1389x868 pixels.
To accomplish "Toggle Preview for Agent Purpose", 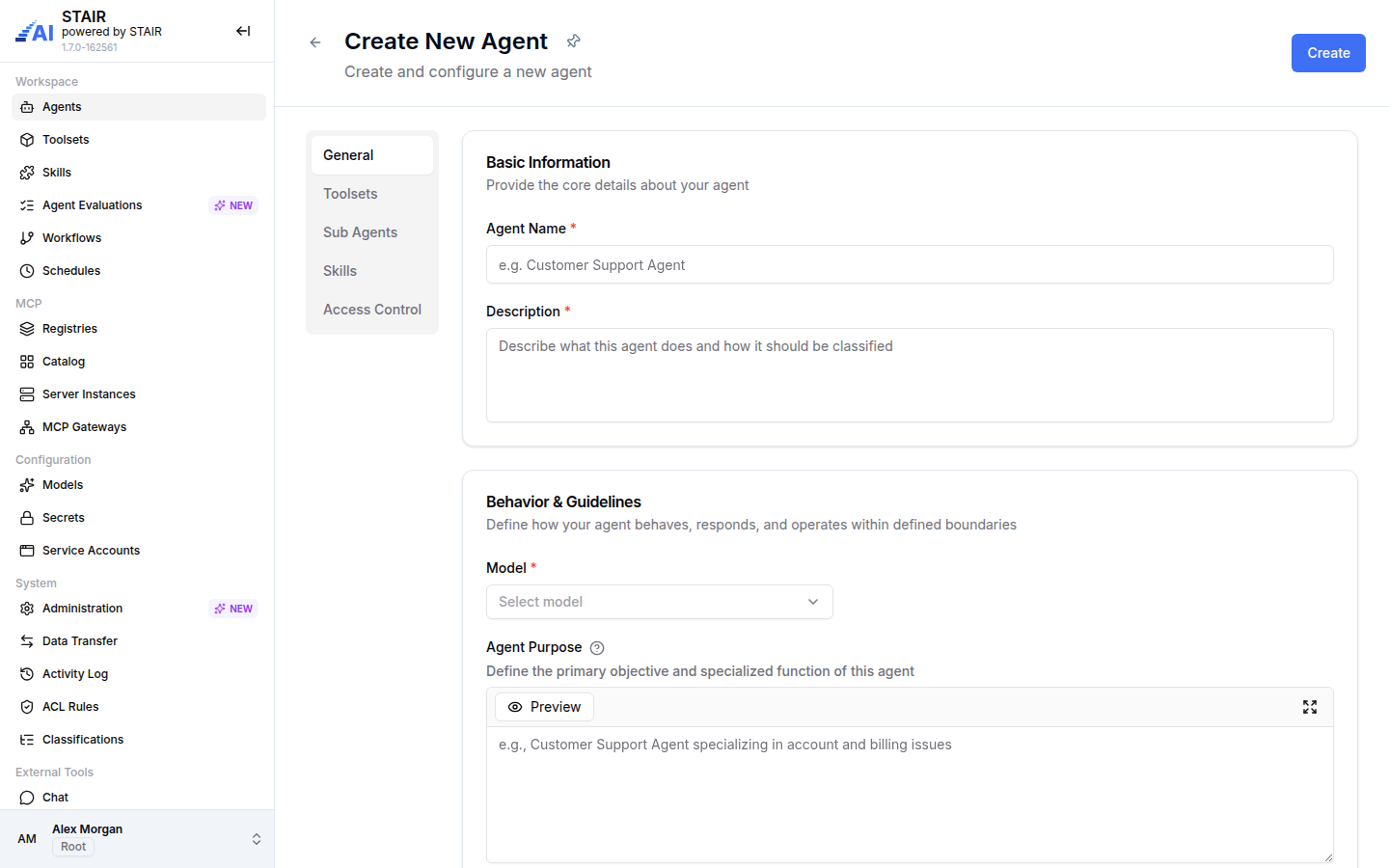I will (x=544, y=707).
